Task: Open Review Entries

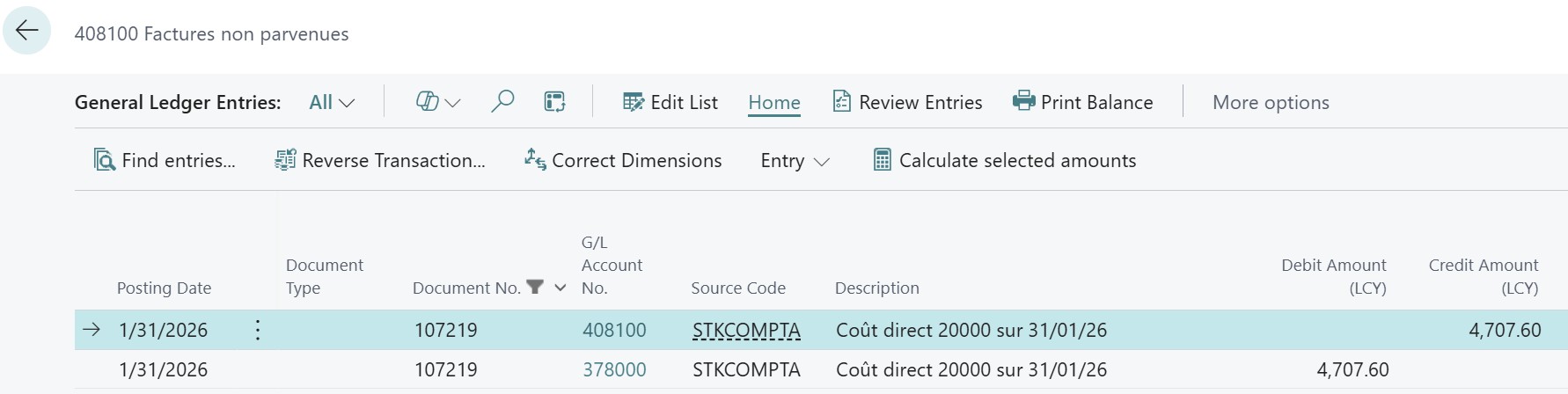Action: pos(907,103)
